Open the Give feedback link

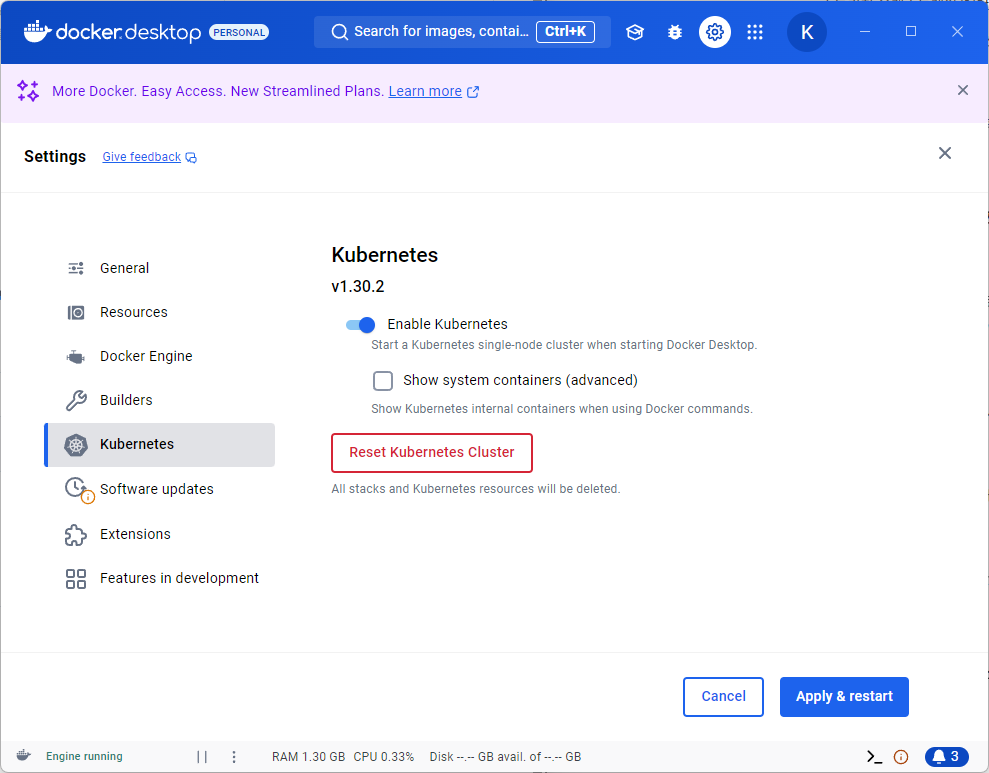(142, 157)
